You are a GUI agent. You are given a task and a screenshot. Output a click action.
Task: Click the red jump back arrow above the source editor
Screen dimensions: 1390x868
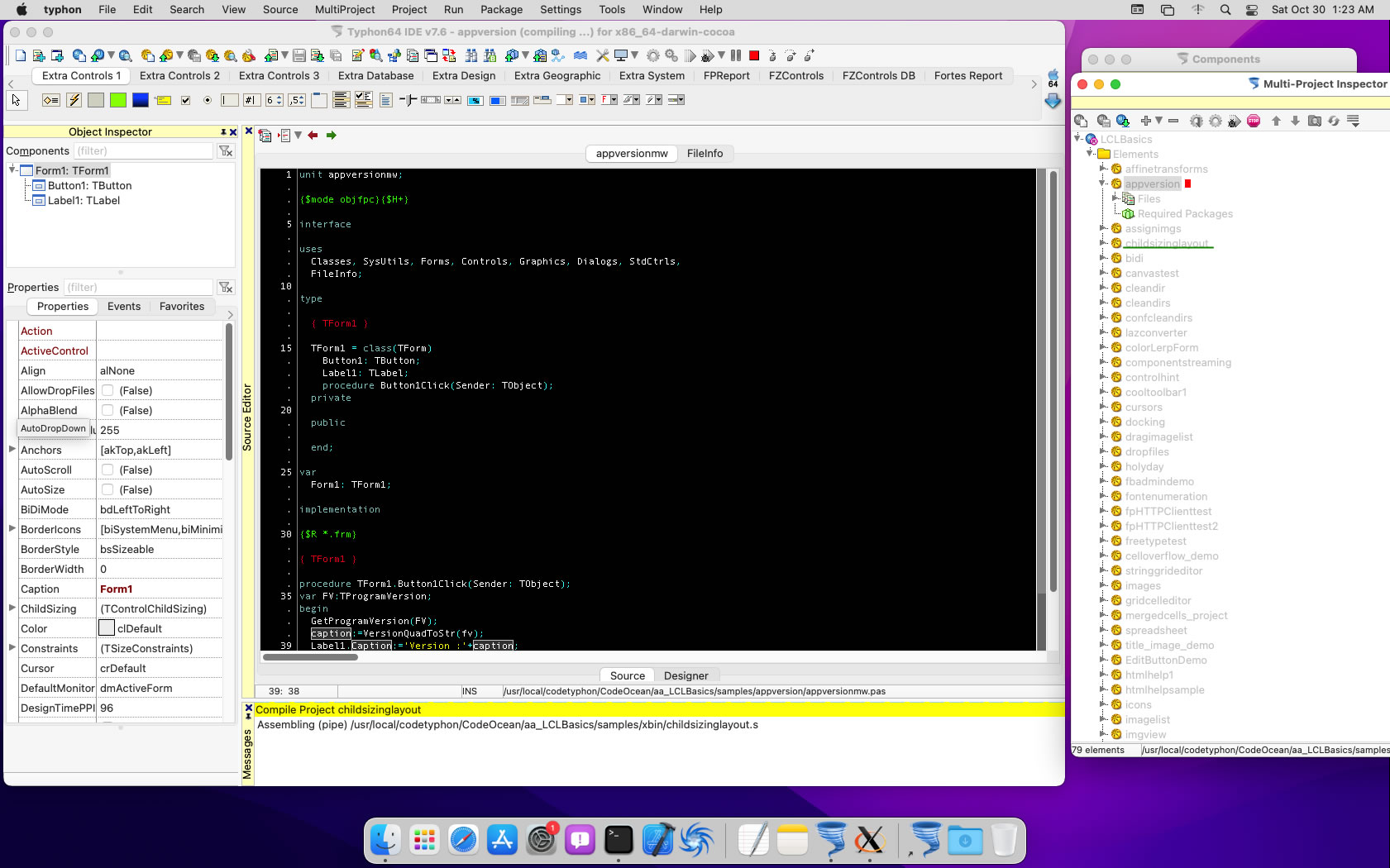point(313,136)
